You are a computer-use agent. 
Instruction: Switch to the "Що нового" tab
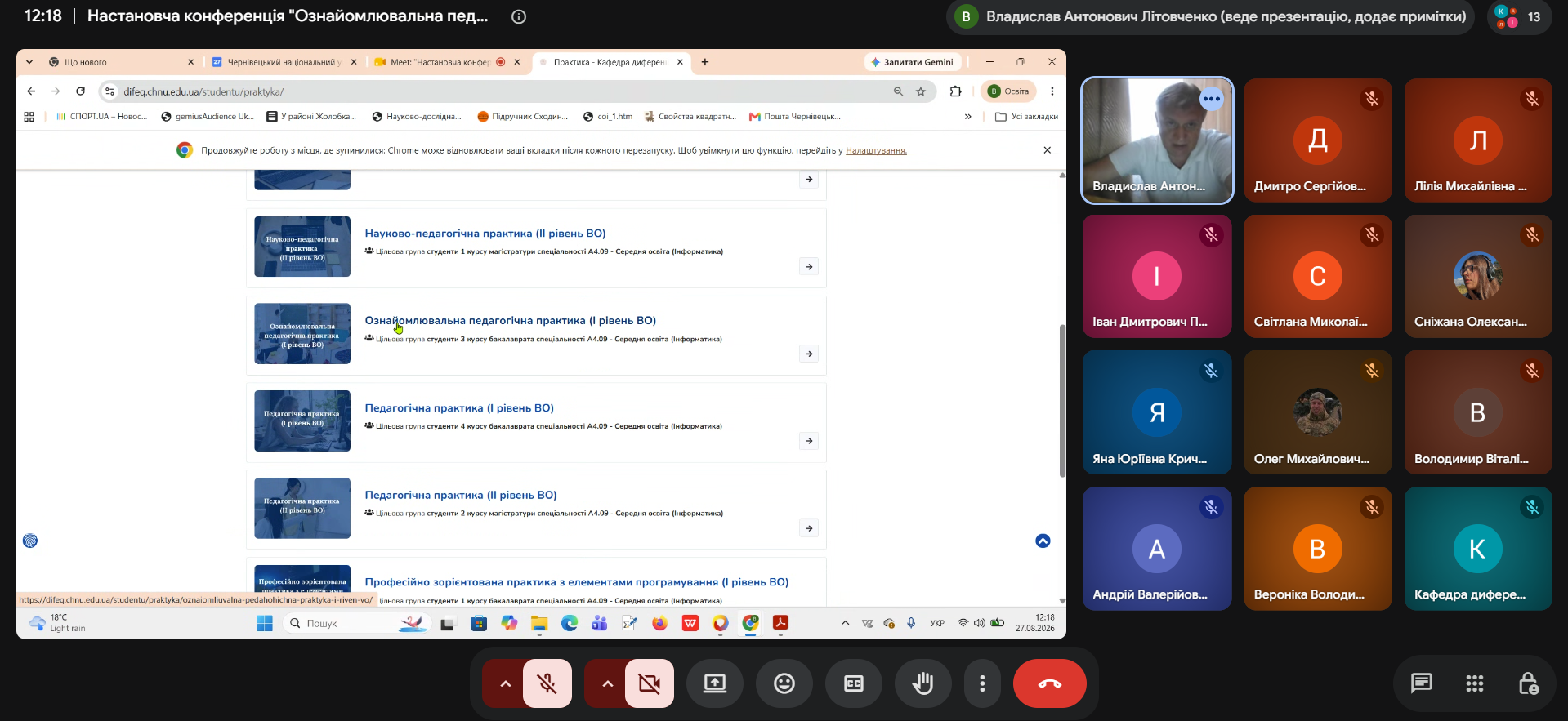pyautogui.click(x=121, y=62)
